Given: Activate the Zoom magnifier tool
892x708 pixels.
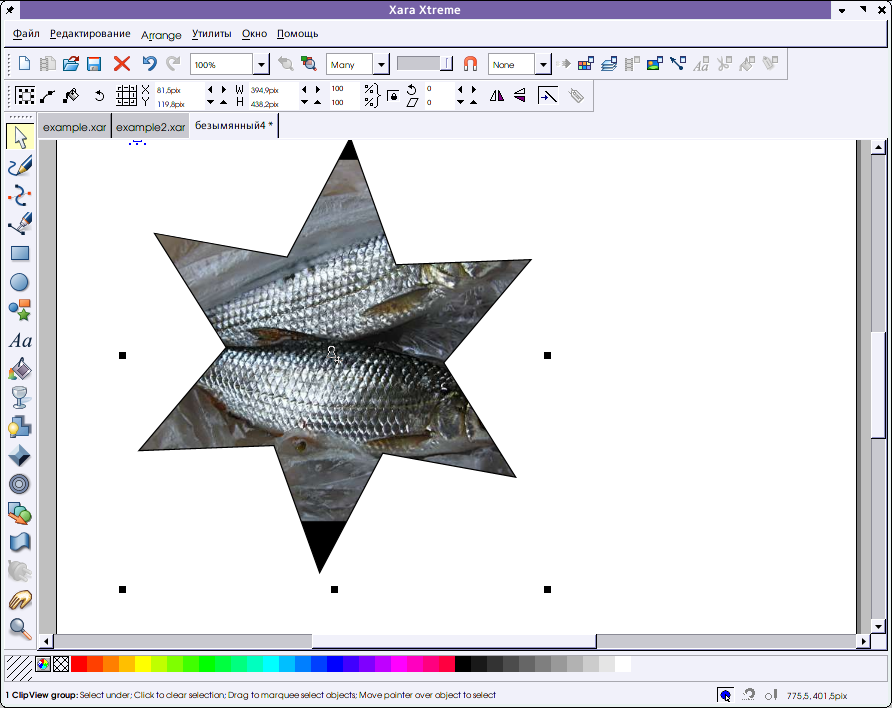Looking at the screenshot, I should pyautogui.click(x=19, y=629).
